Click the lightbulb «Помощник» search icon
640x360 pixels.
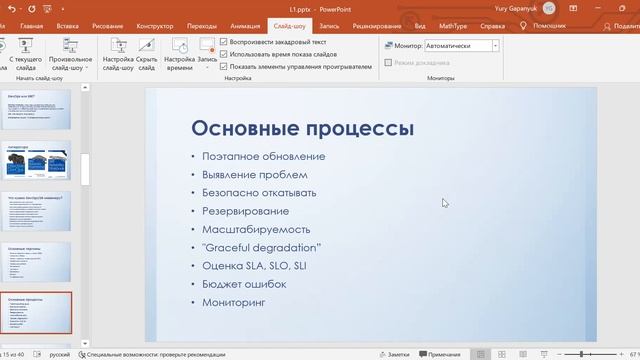coord(523,26)
